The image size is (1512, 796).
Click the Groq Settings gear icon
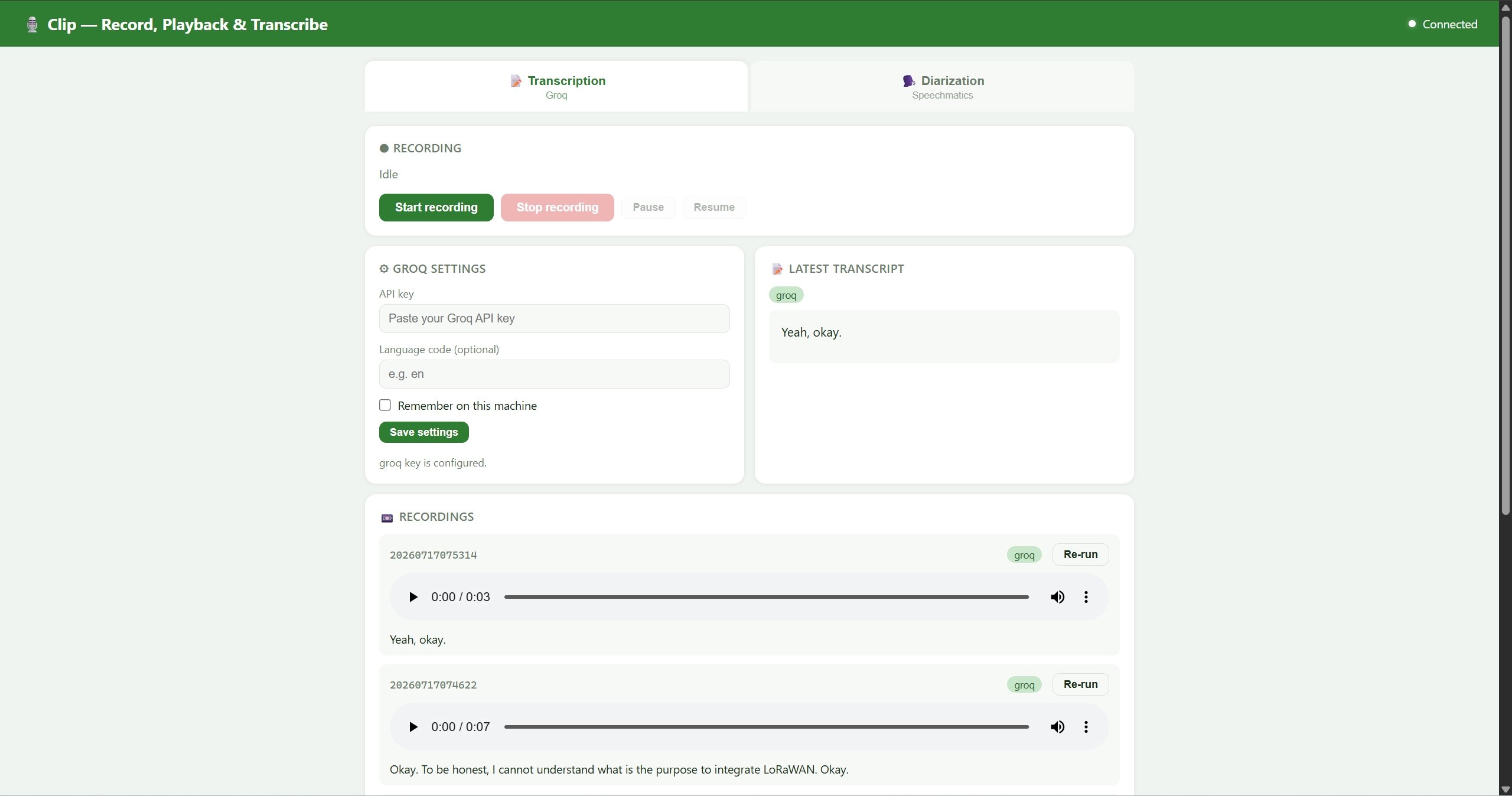(x=384, y=269)
